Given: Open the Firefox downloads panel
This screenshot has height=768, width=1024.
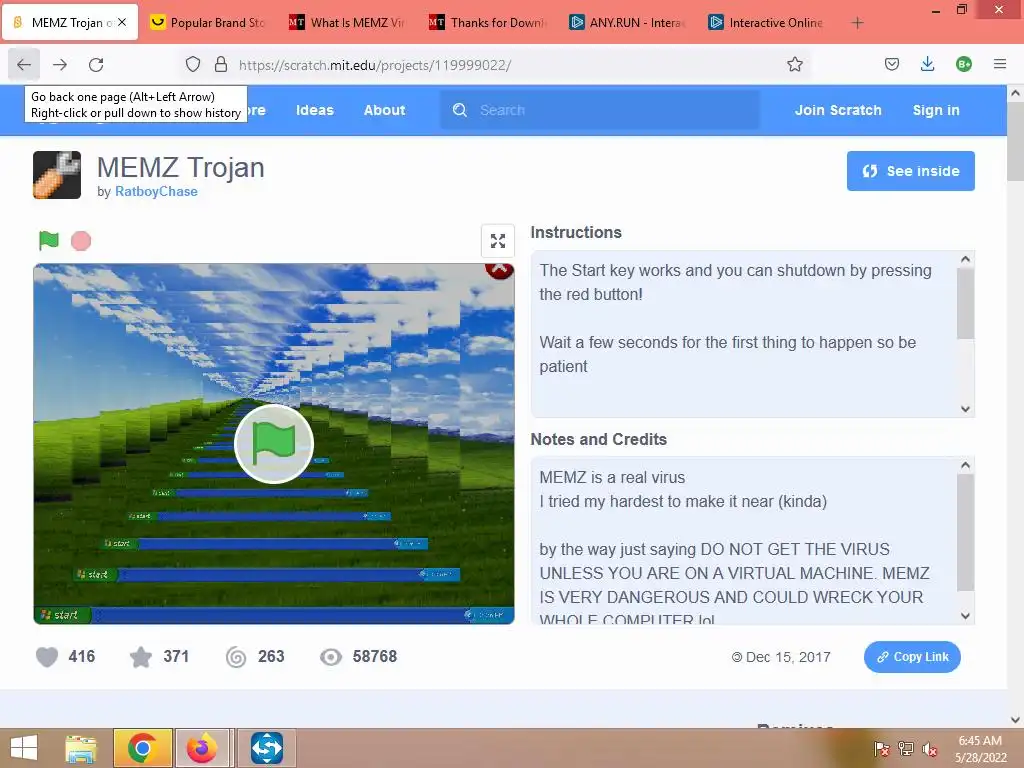Looking at the screenshot, I should point(927,65).
